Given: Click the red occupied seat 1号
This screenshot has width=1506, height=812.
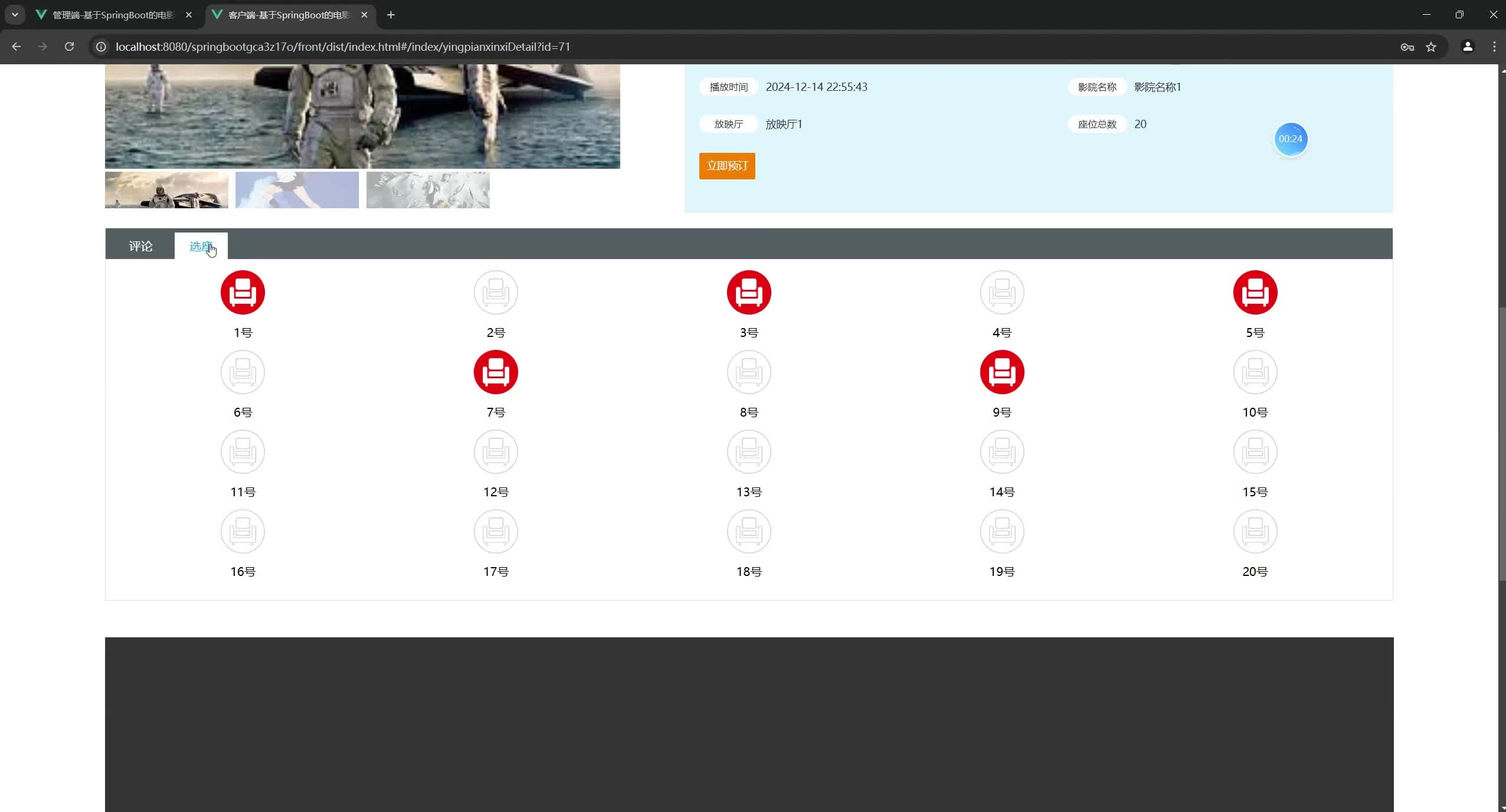Looking at the screenshot, I should [x=243, y=293].
